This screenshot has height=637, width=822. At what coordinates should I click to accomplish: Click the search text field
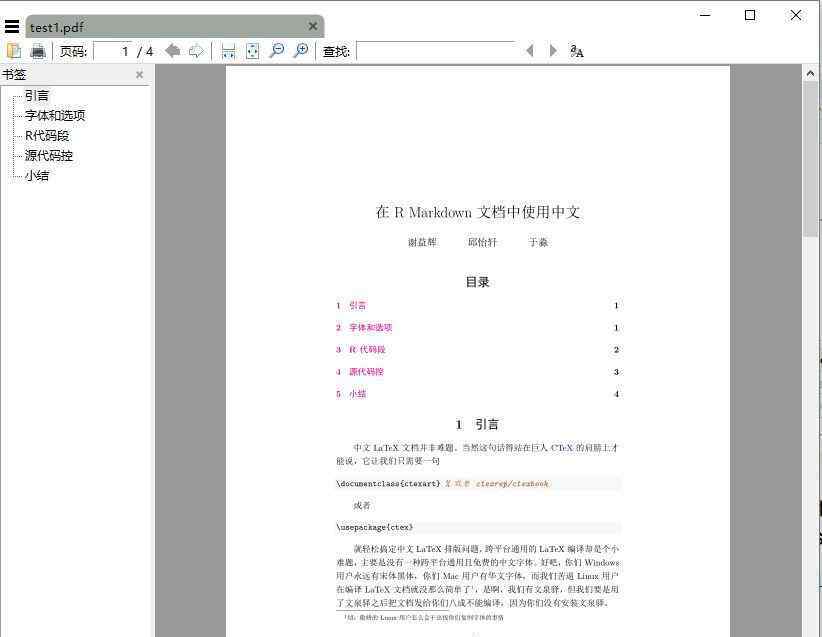tap(436, 51)
